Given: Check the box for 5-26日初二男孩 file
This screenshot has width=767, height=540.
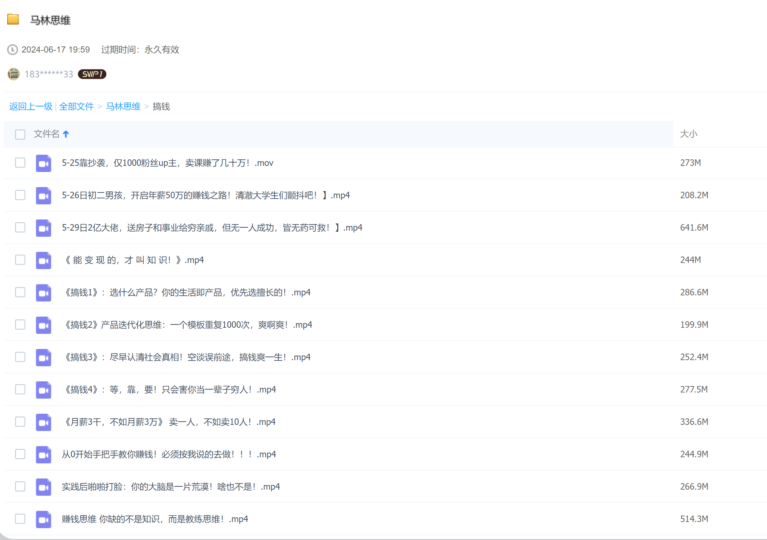Looking at the screenshot, I should tap(20, 195).
